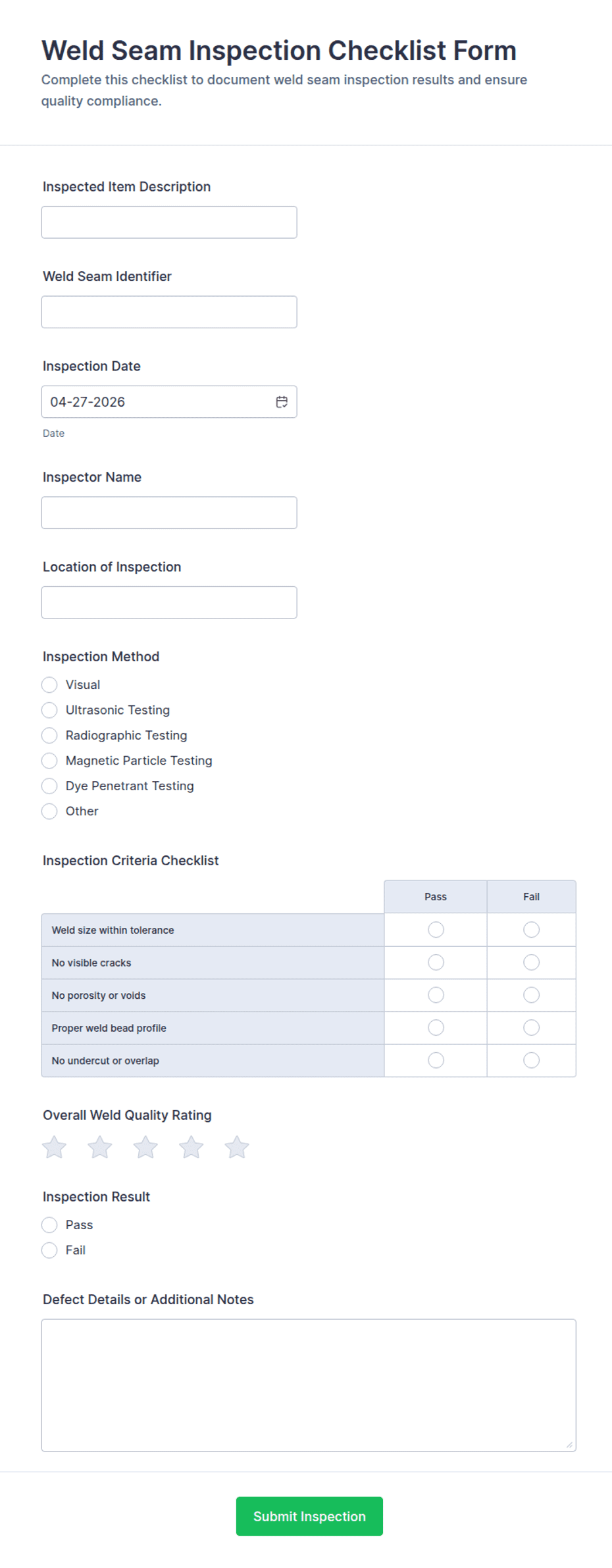Give a five-star weld quality rating
This screenshot has width=612, height=1568.
coord(236,1147)
